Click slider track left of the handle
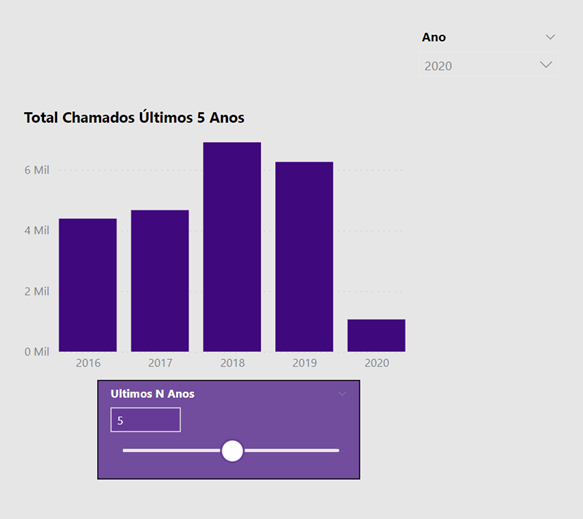Viewport: 583px width, 519px height. tap(172, 451)
